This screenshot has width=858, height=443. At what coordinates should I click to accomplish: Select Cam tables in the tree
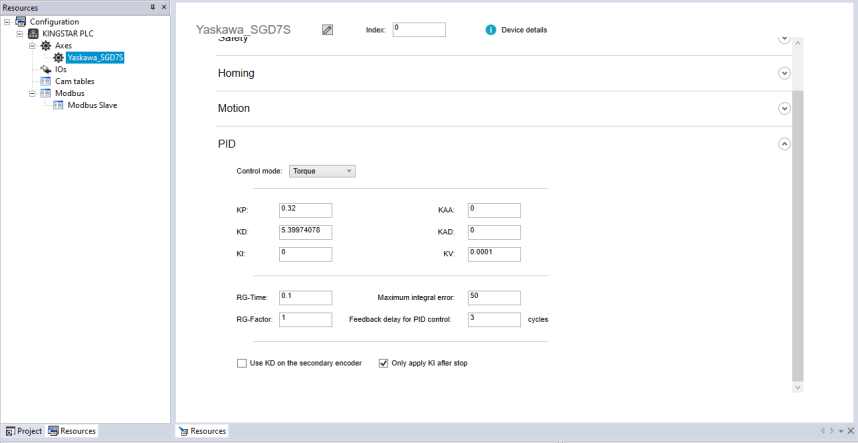point(75,81)
